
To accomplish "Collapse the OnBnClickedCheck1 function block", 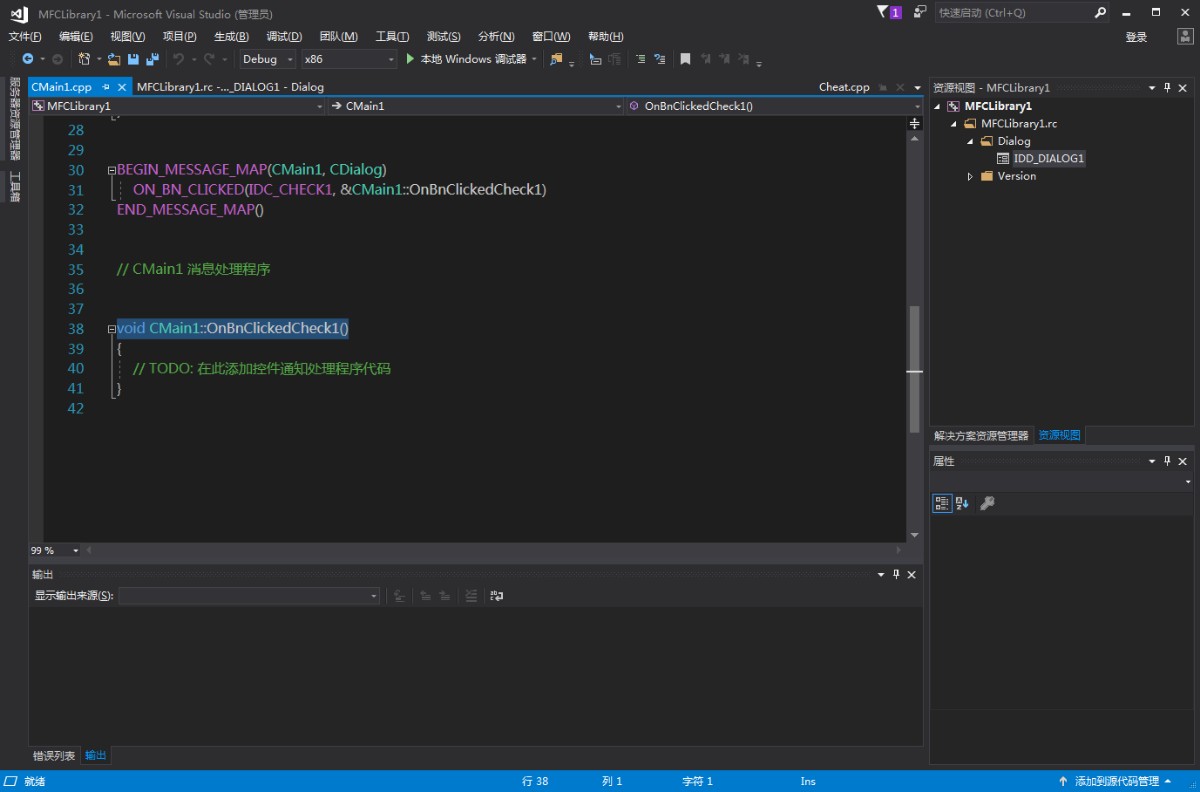I will tap(112, 329).
